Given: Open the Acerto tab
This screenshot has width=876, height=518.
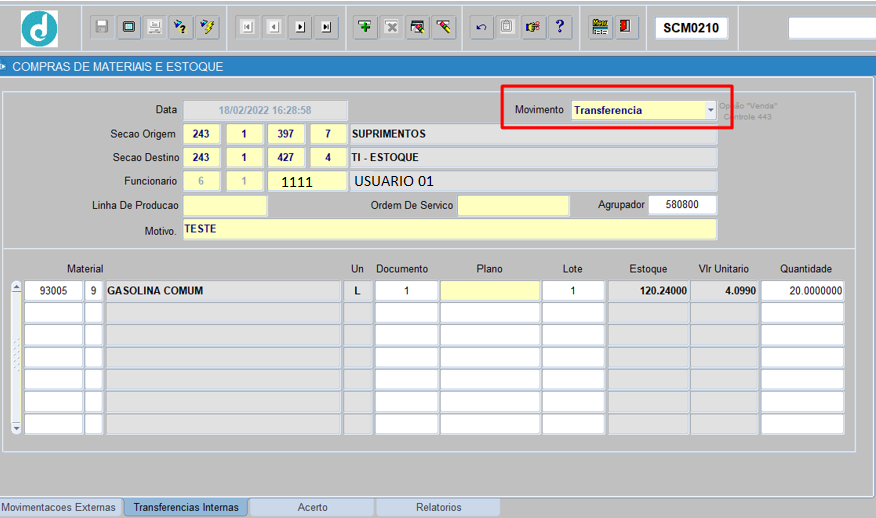Looking at the screenshot, I should coord(312,507).
